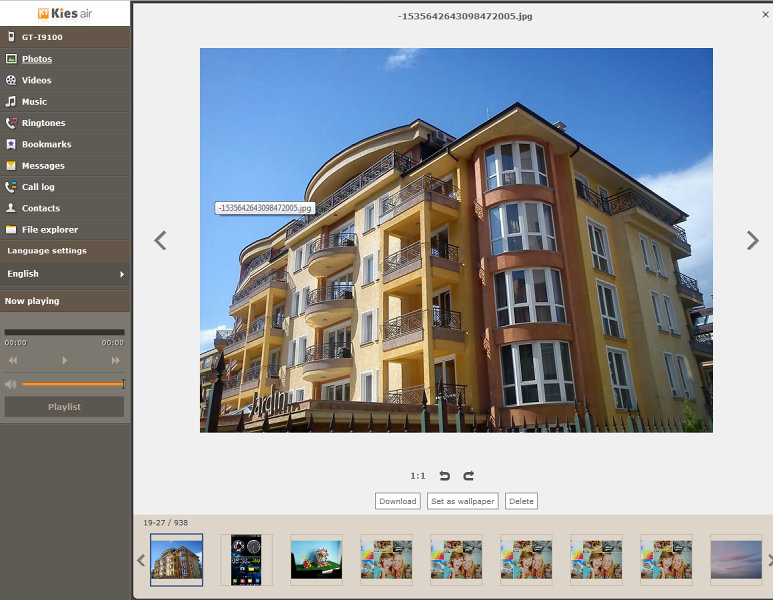The image size is (773, 600).
Task: Go to the next photo arrow
Action: 753,240
